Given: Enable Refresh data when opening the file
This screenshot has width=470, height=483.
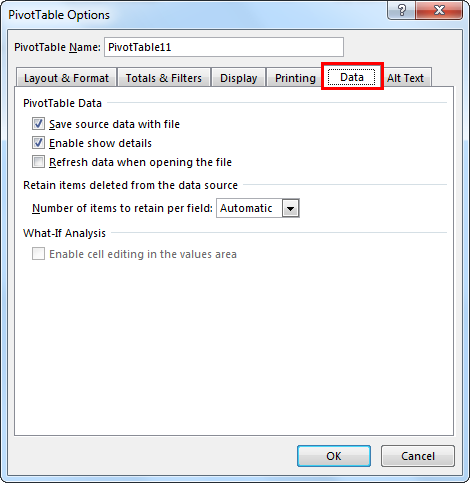Looking at the screenshot, I should [x=38, y=162].
